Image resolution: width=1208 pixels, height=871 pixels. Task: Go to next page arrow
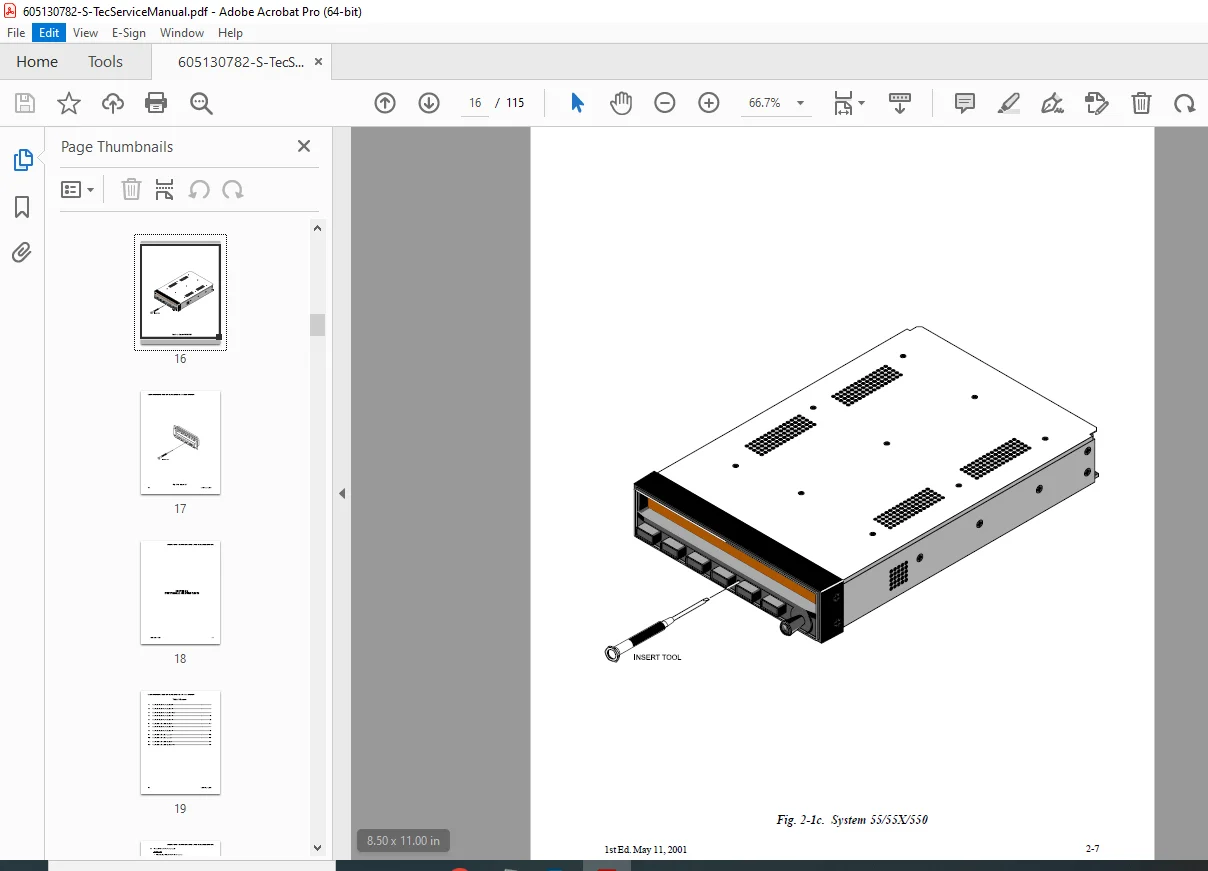[429, 103]
